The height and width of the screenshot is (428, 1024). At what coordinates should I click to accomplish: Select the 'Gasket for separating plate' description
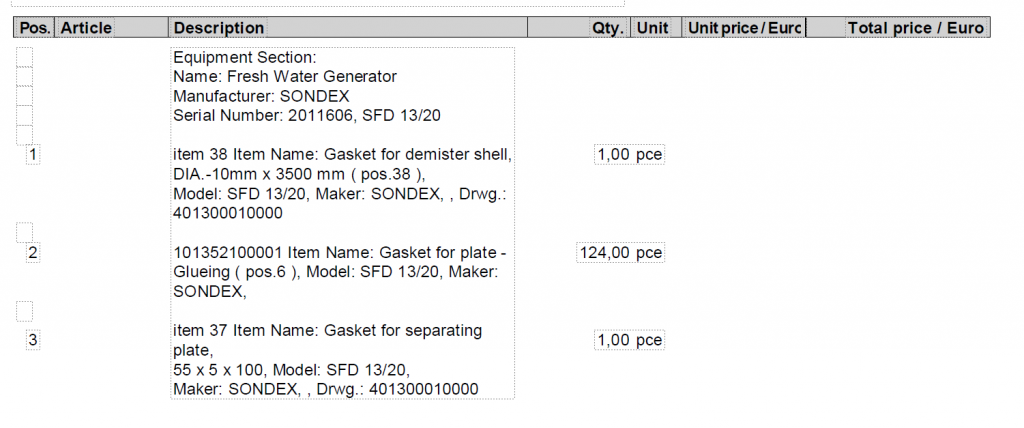click(x=328, y=331)
